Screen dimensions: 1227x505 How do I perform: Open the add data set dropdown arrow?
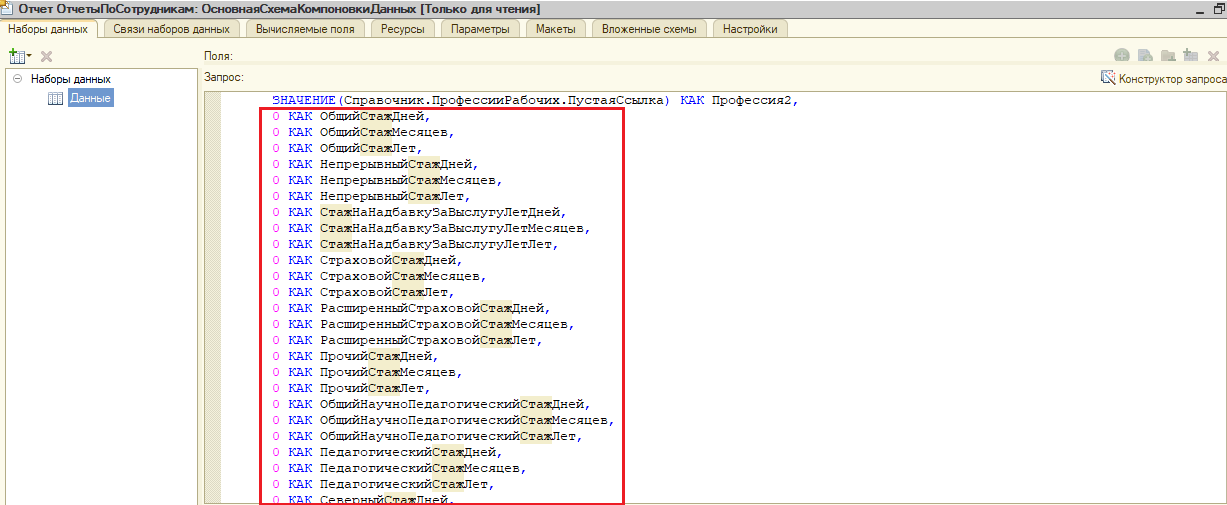coord(29,57)
